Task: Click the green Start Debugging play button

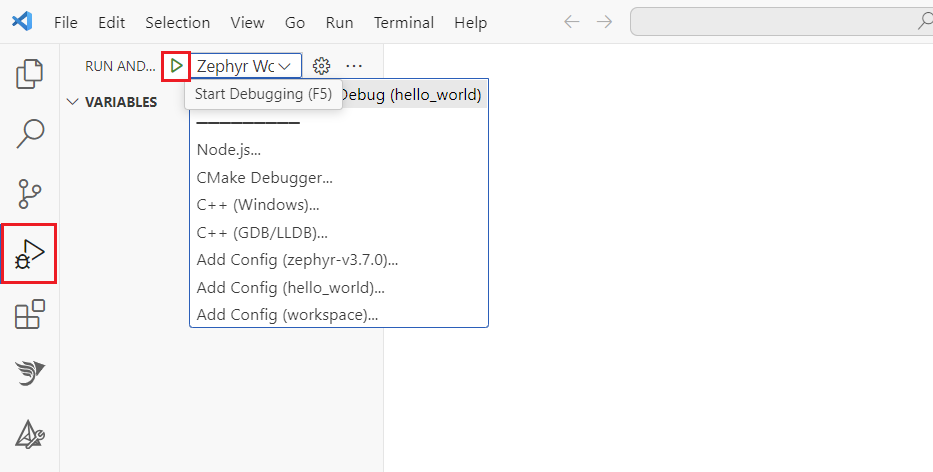Action: [176, 66]
